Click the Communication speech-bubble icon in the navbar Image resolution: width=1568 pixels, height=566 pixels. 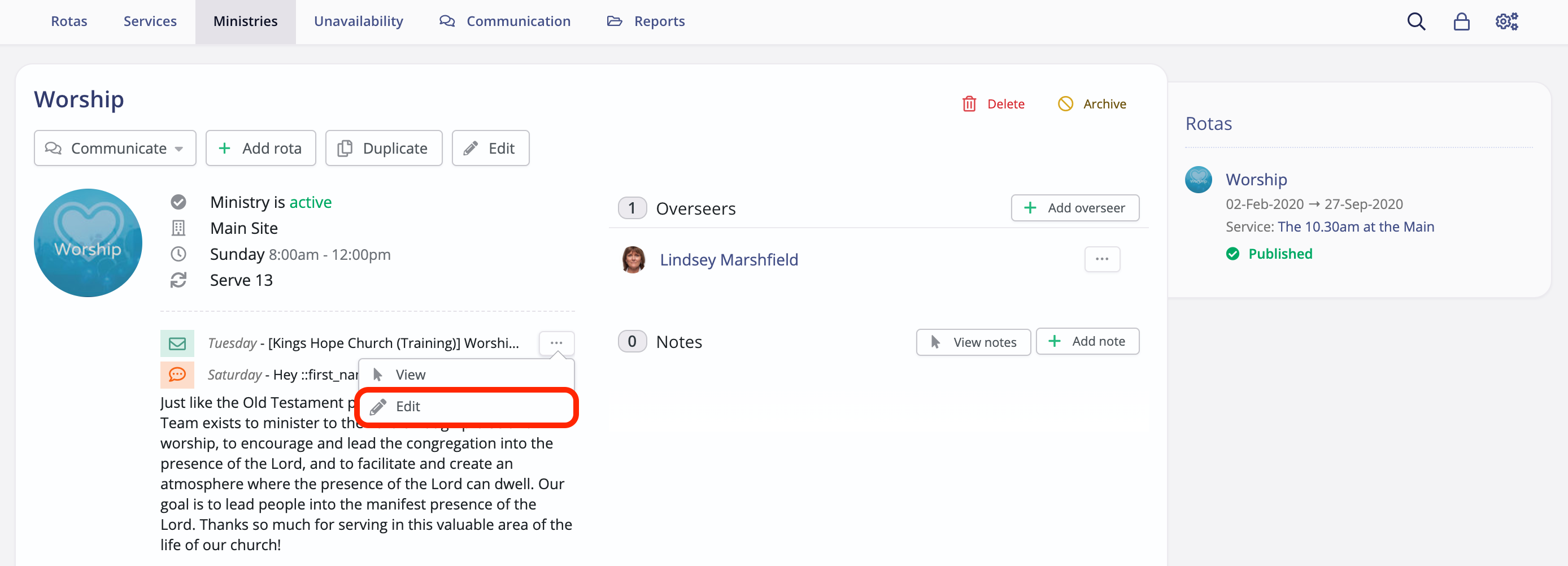click(447, 21)
